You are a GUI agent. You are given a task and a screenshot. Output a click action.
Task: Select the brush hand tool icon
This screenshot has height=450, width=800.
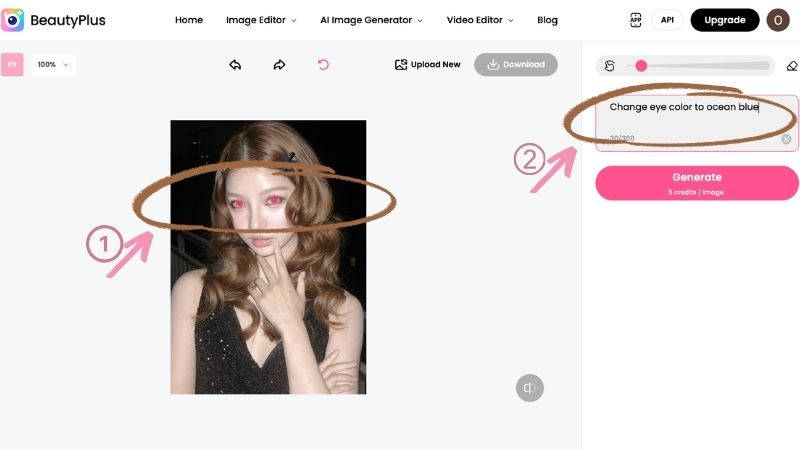click(609, 66)
